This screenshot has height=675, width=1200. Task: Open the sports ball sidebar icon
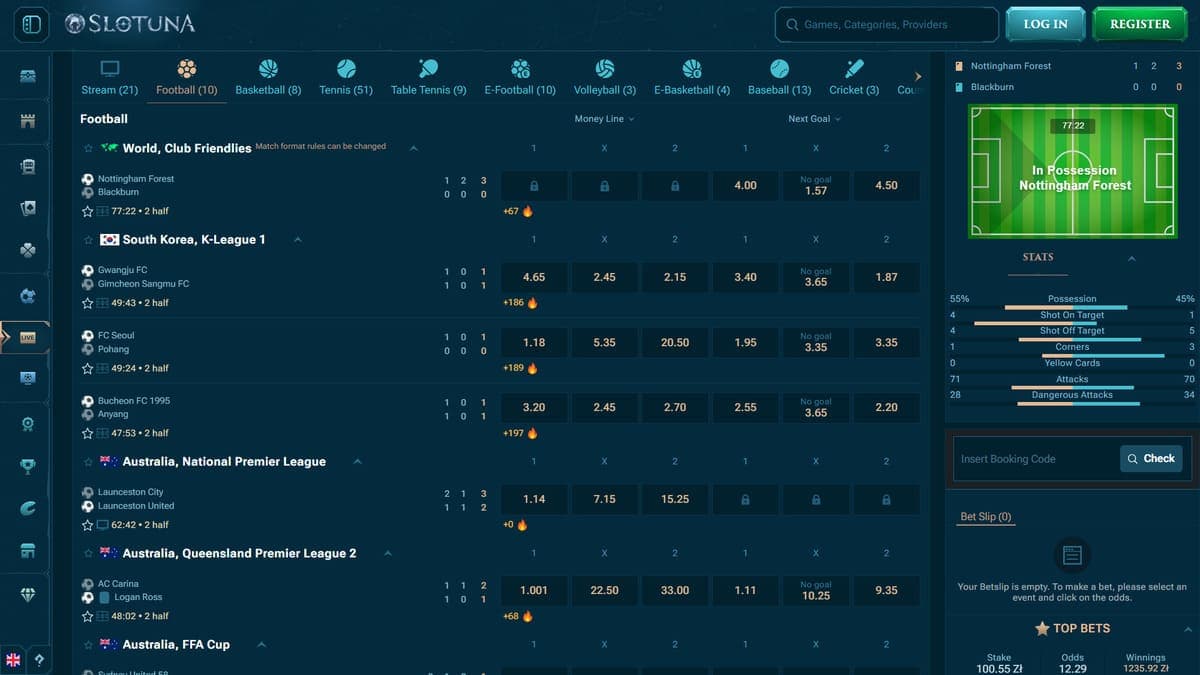28,295
